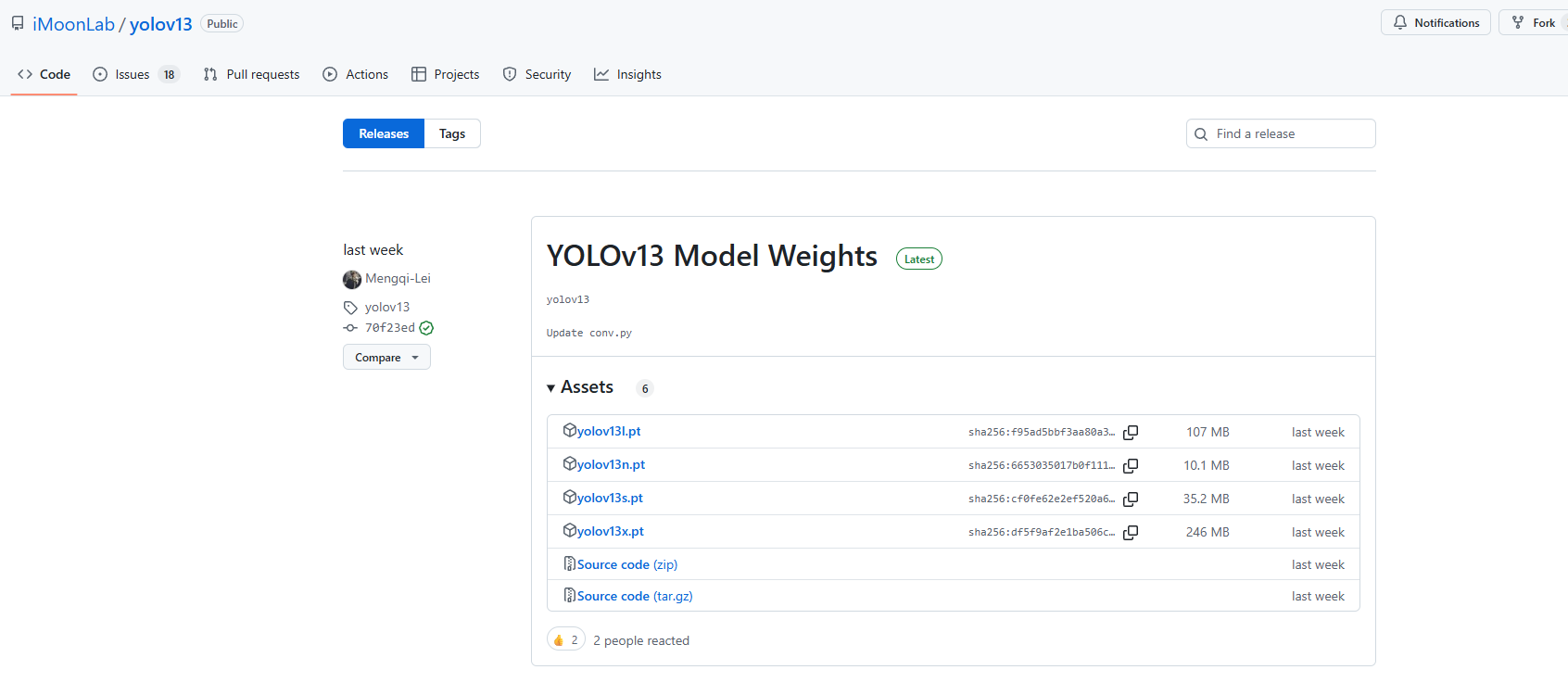
Task: View the Insights tab
Action: 627,74
